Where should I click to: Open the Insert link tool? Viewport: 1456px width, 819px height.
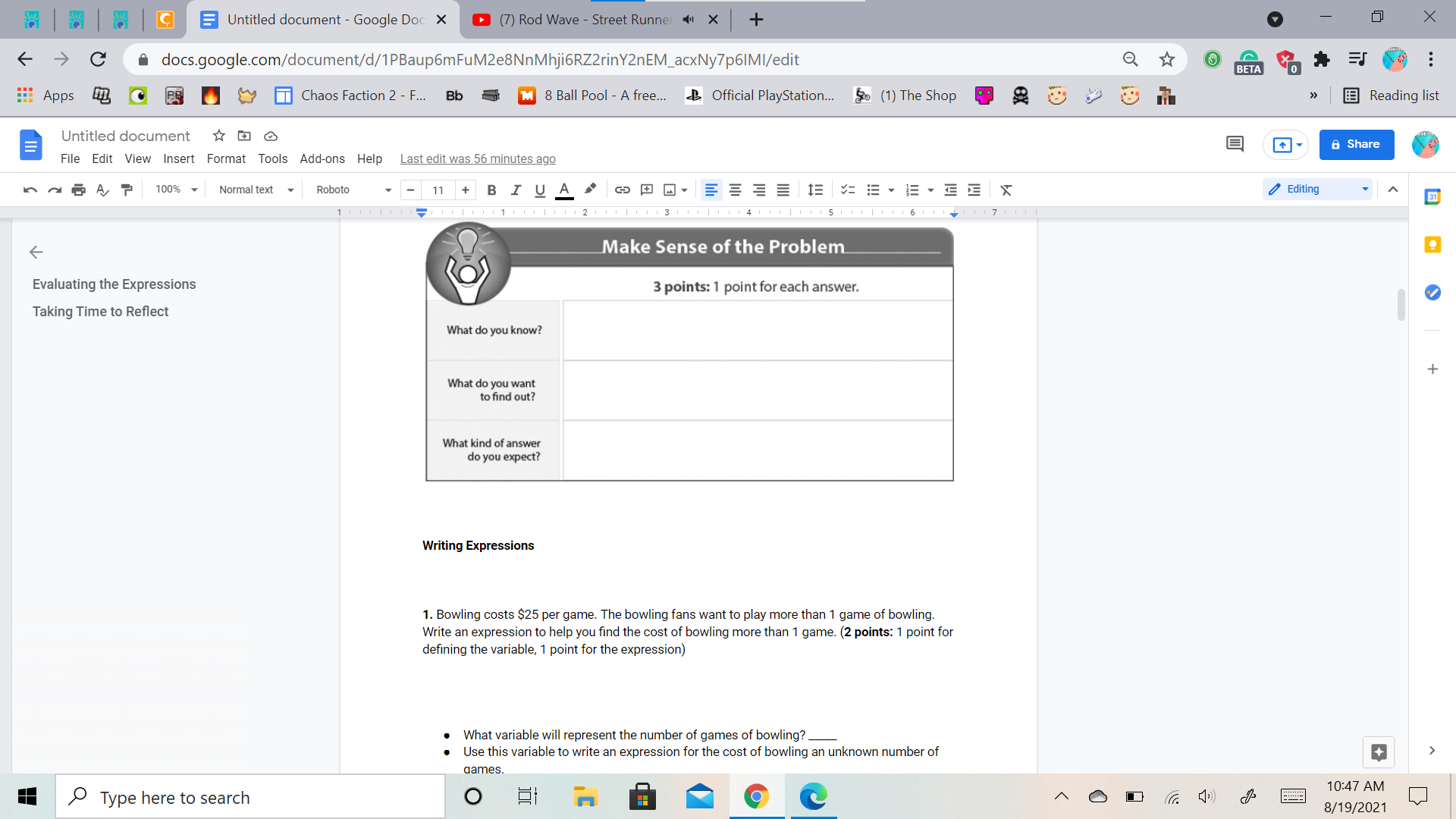pyautogui.click(x=623, y=190)
